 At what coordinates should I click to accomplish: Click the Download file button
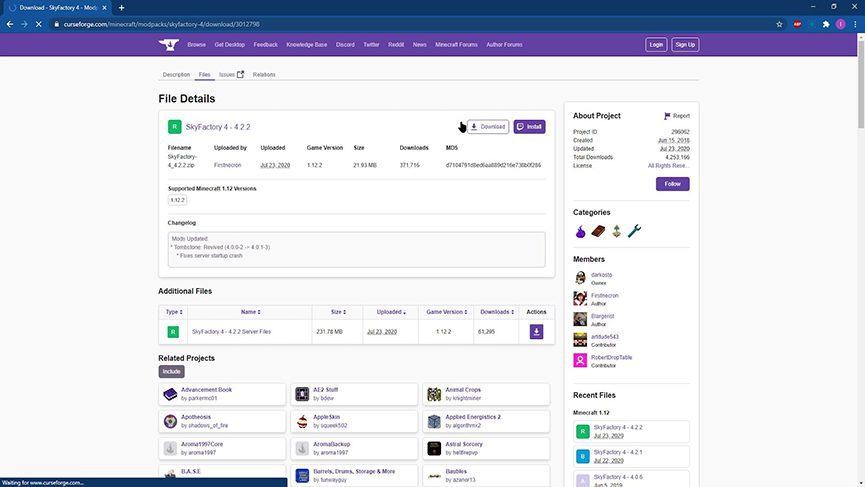(488, 127)
